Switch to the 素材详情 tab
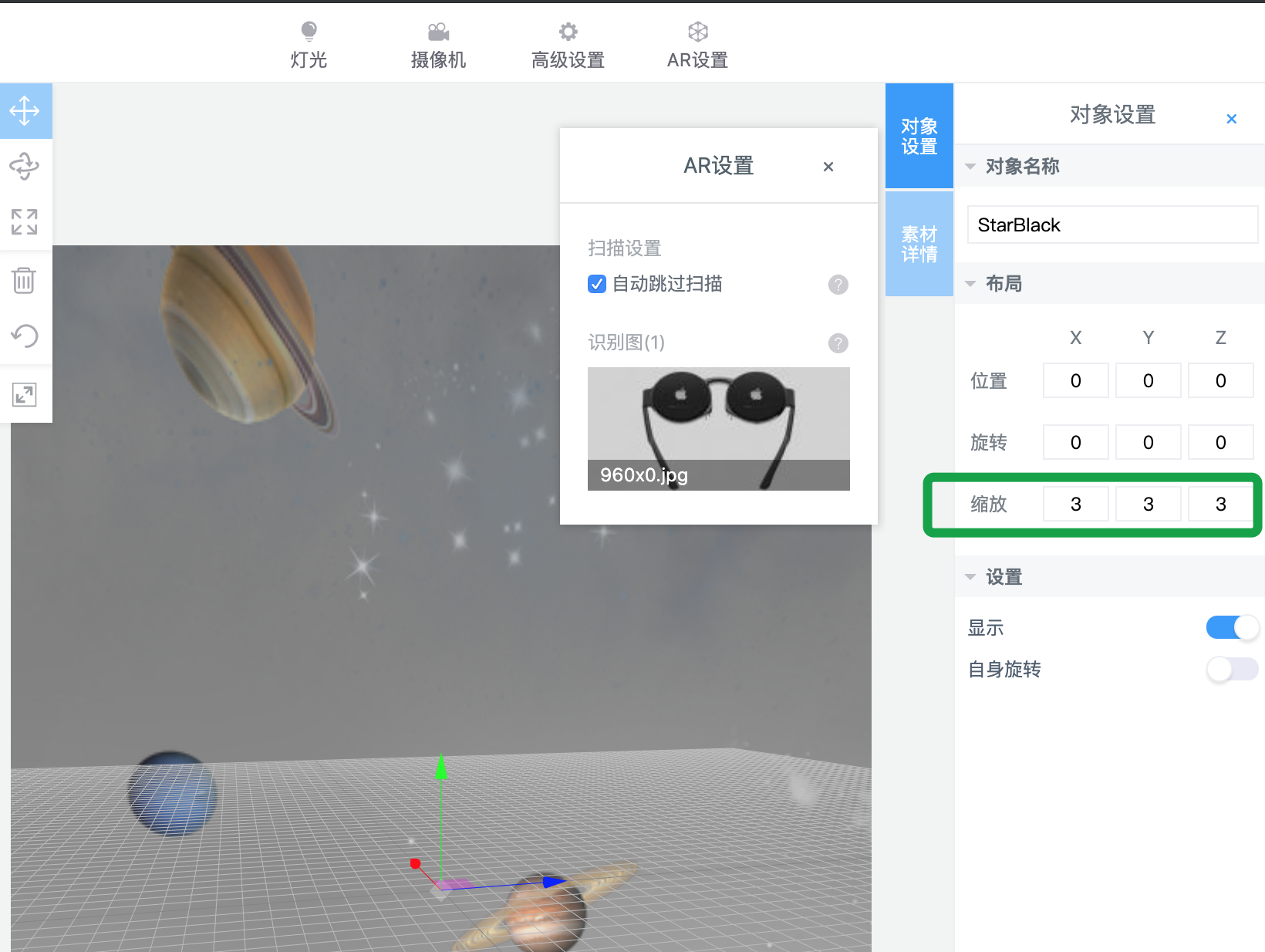This screenshot has height=952, width=1265. click(919, 244)
